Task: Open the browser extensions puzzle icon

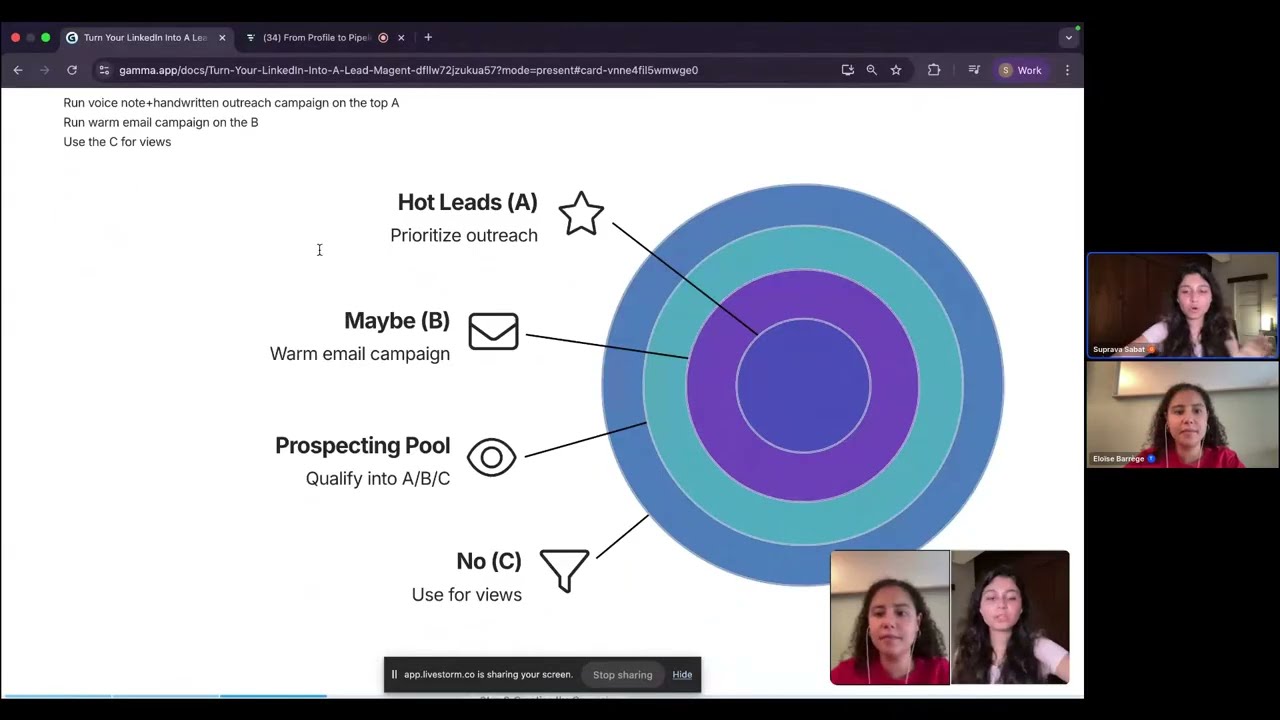Action: (934, 70)
